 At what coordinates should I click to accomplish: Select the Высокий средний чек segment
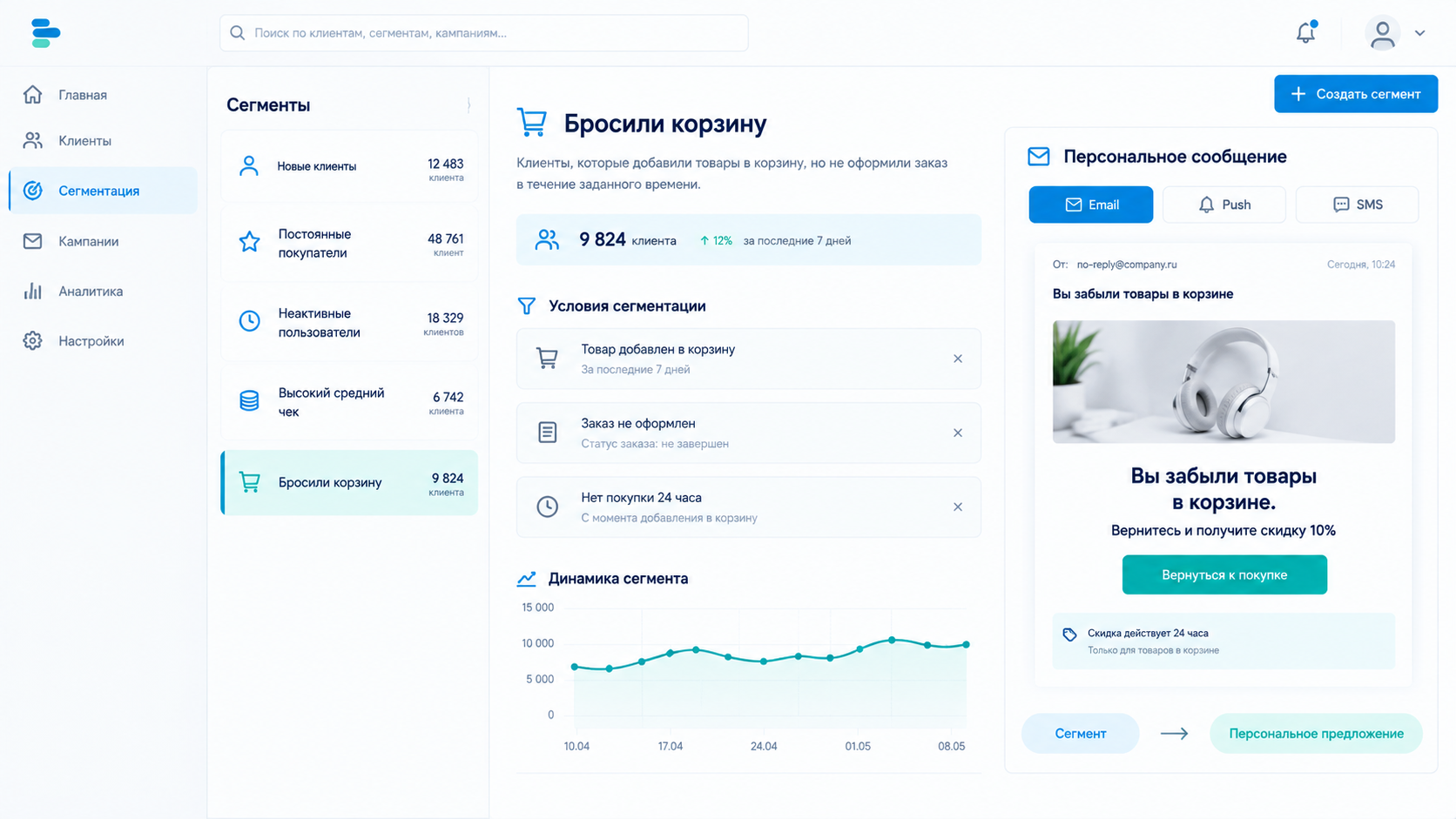tap(349, 402)
